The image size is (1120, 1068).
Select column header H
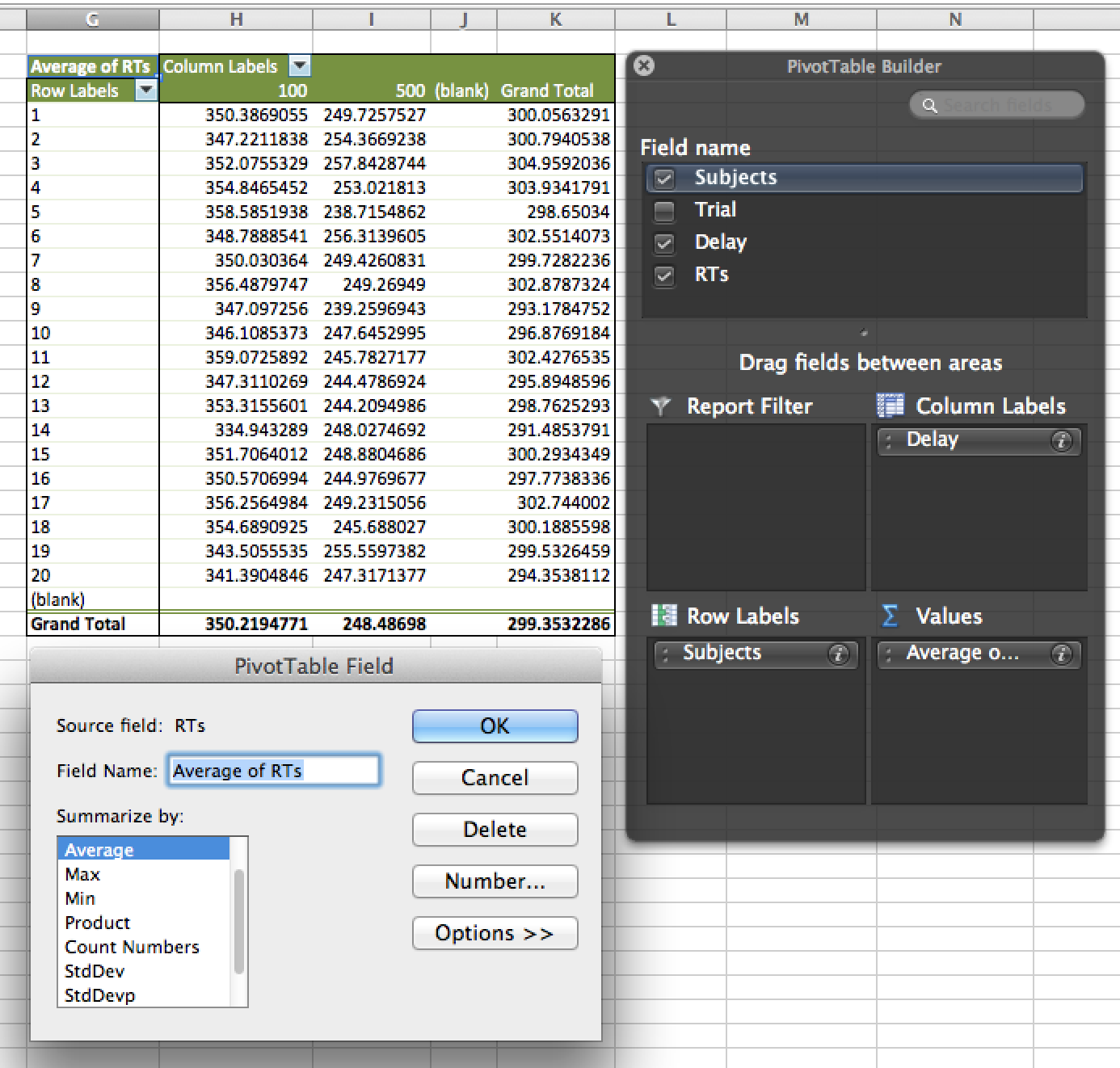pyautogui.click(x=236, y=19)
